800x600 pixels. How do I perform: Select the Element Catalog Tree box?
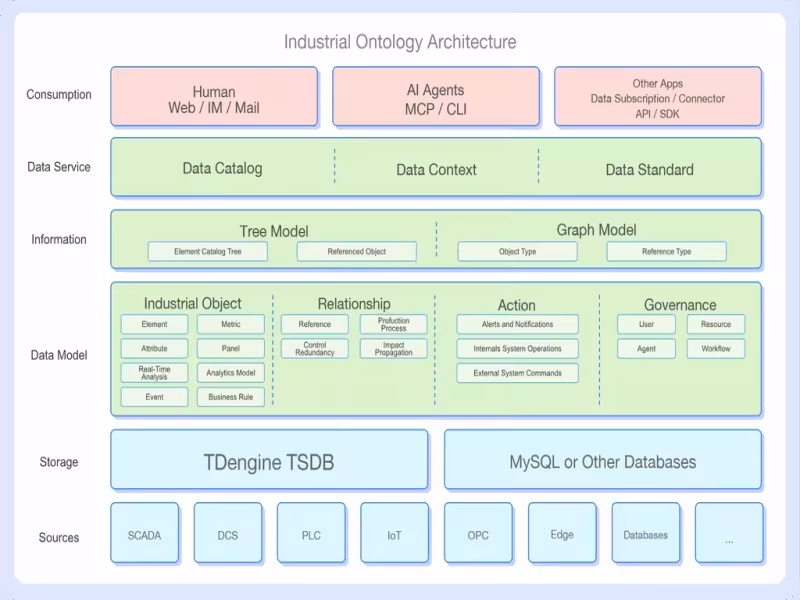[208, 252]
